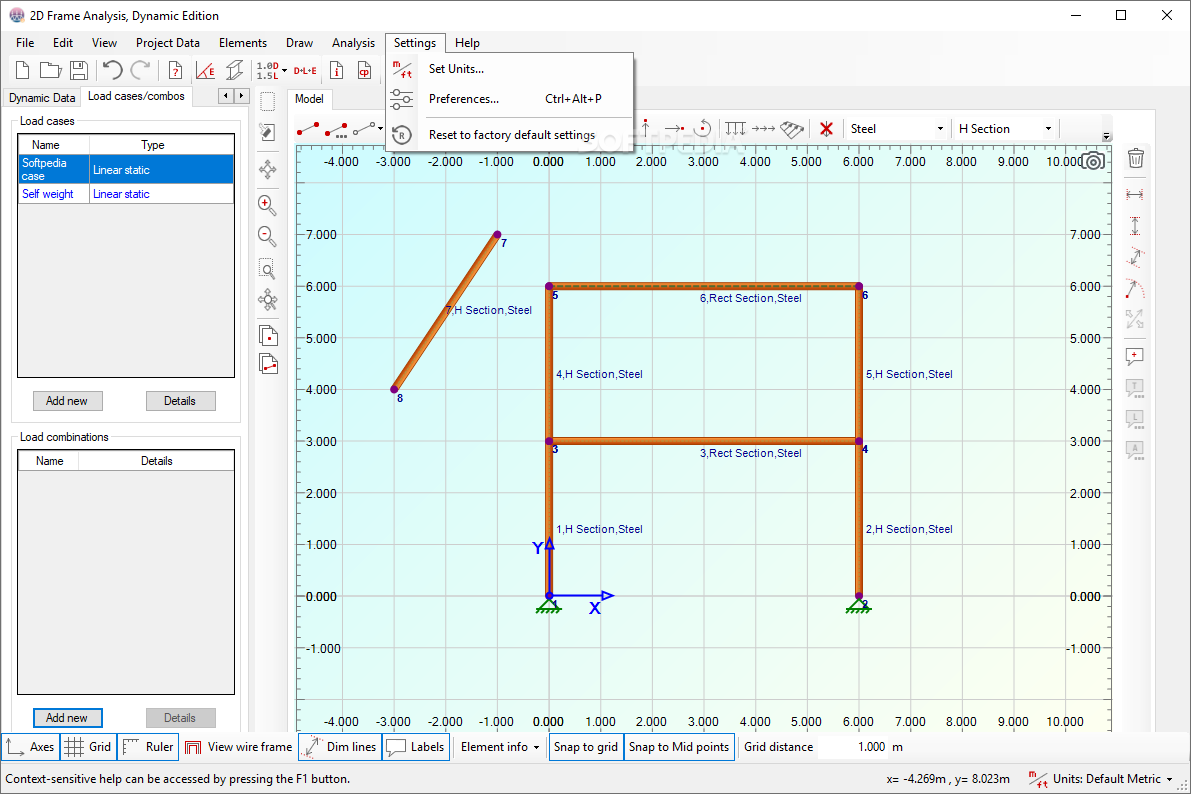The width and height of the screenshot is (1191, 794).
Task: Toggle Labels visibility
Action: tap(415, 747)
